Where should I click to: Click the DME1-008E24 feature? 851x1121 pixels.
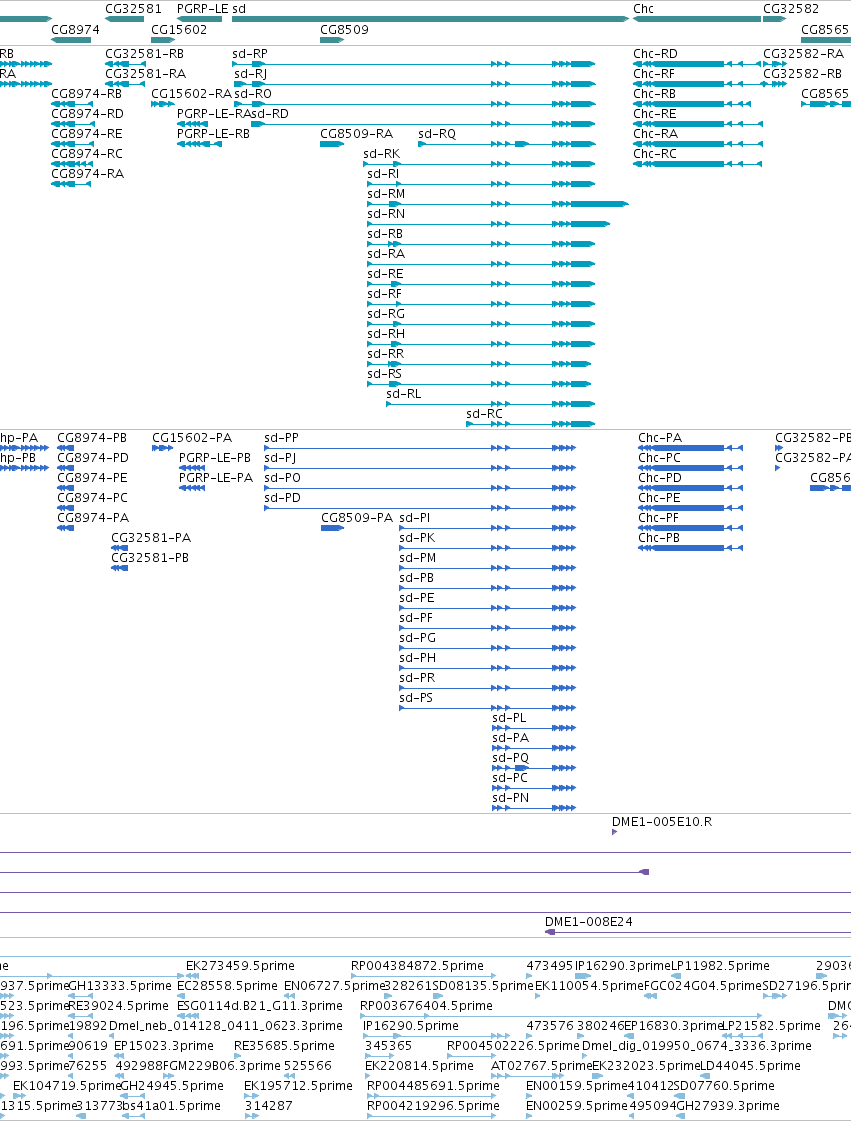coord(698,932)
